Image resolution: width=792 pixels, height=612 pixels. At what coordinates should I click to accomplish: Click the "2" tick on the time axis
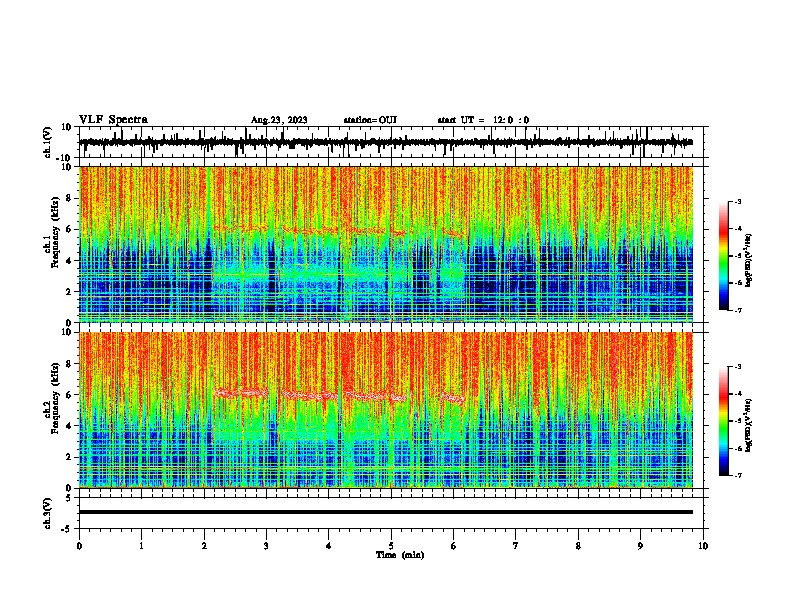[204, 546]
